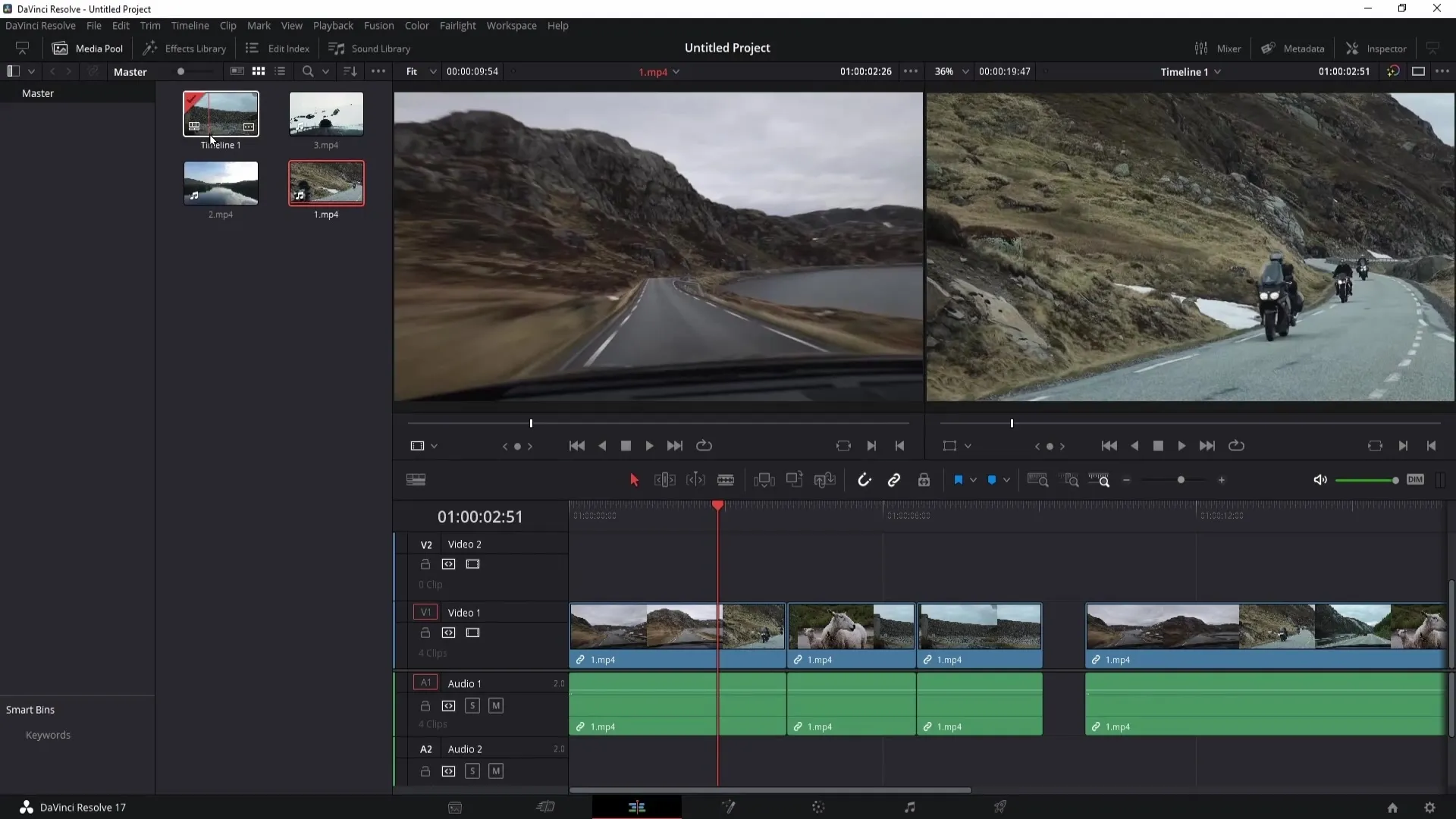Screen dimensions: 1456x819
Task: Click the Fusion menu item
Action: (379, 25)
